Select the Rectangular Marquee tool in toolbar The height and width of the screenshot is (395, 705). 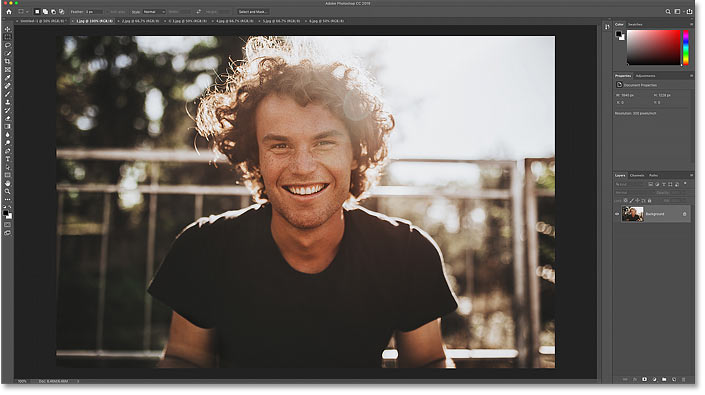click(7, 37)
